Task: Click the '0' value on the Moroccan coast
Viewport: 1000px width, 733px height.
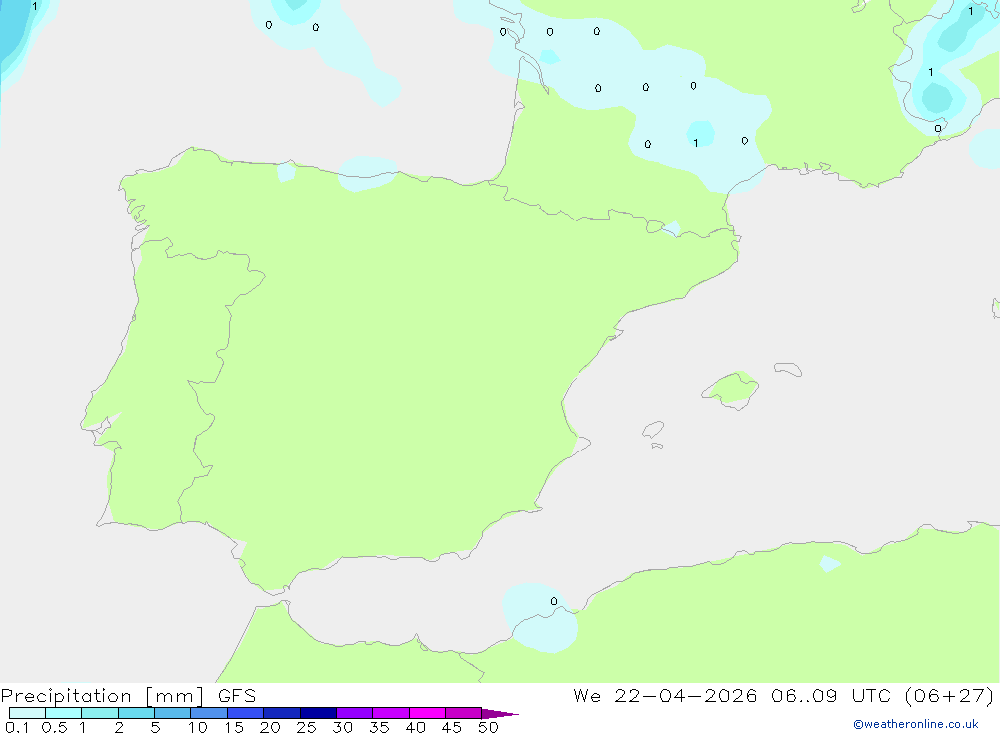Action: coord(554,602)
